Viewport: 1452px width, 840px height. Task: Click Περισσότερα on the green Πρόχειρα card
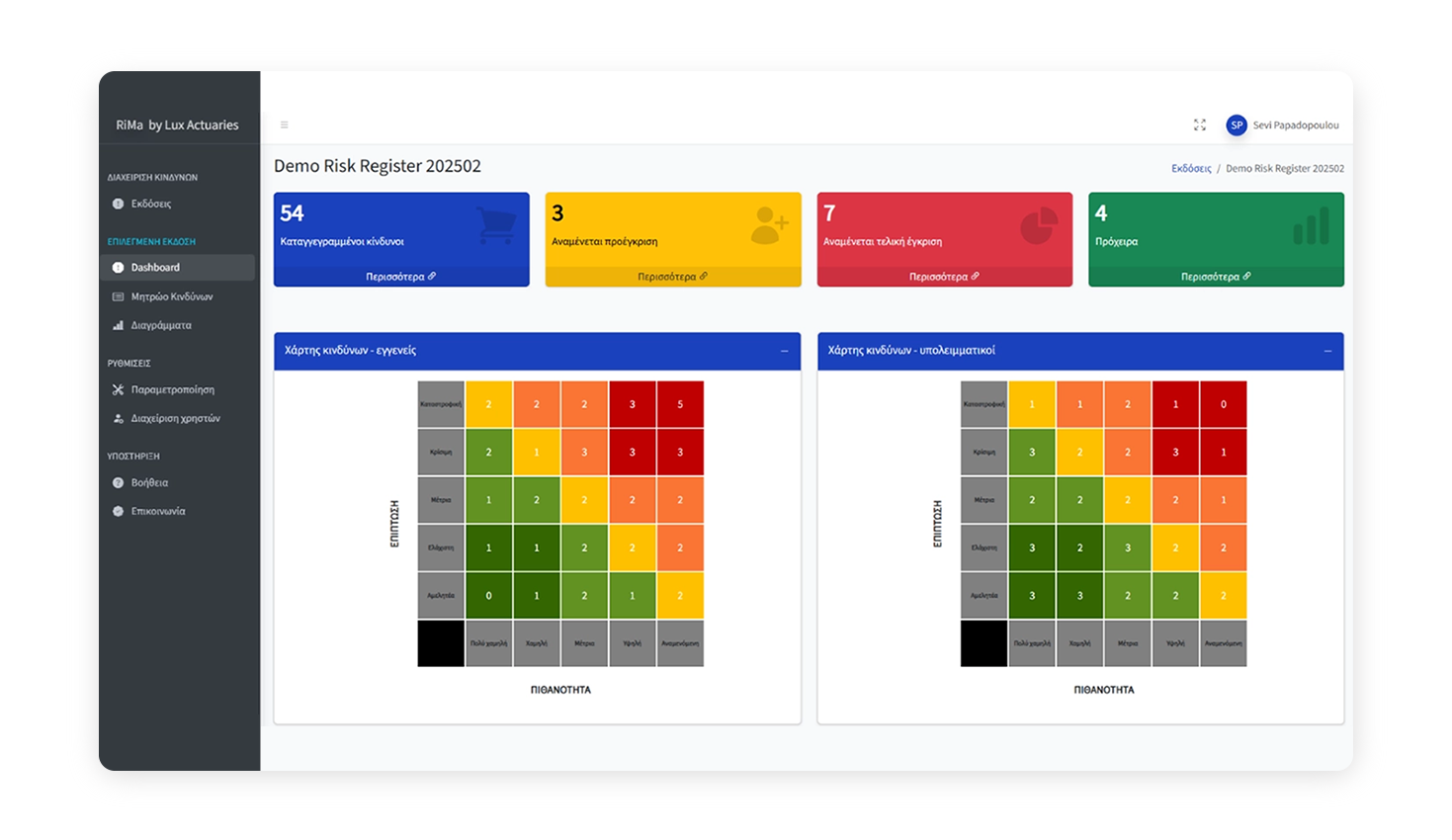(x=1215, y=277)
